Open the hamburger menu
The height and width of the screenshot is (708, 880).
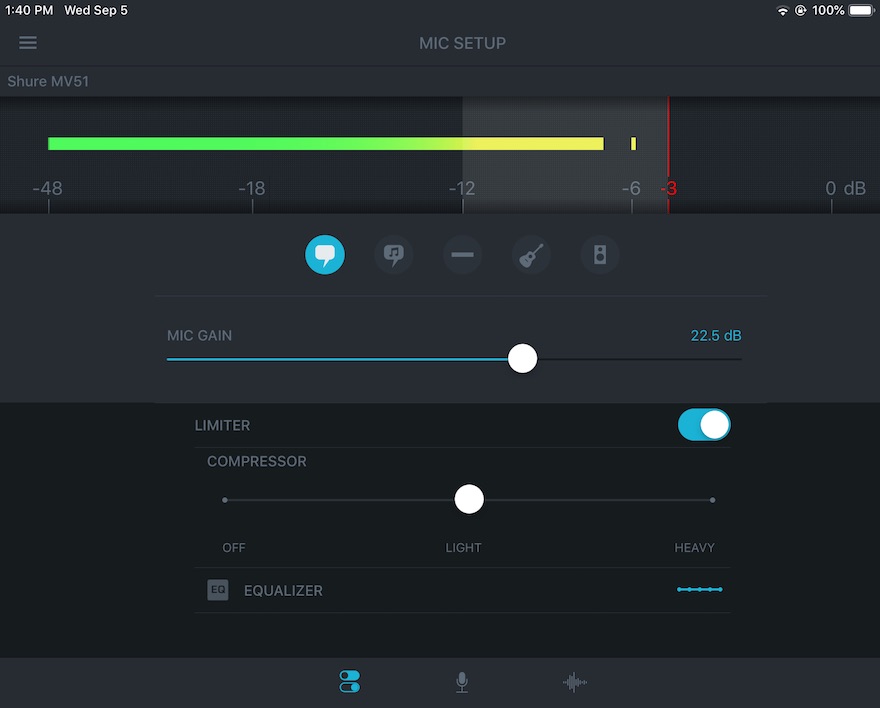tap(28, 43)
